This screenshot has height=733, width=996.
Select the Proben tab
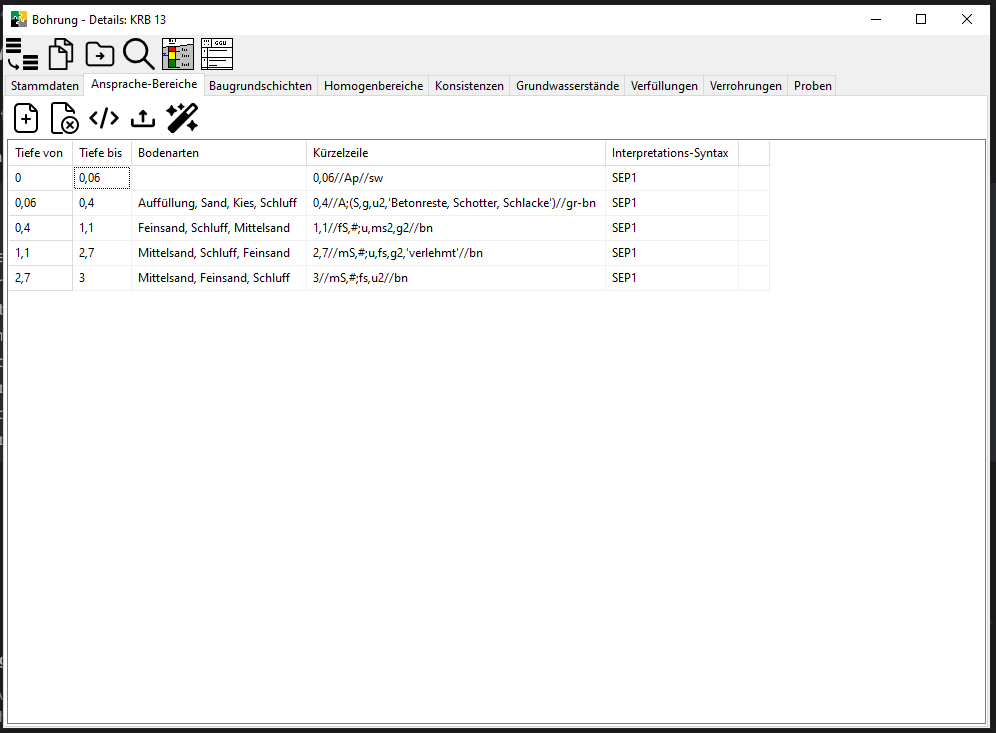(812, 86)
